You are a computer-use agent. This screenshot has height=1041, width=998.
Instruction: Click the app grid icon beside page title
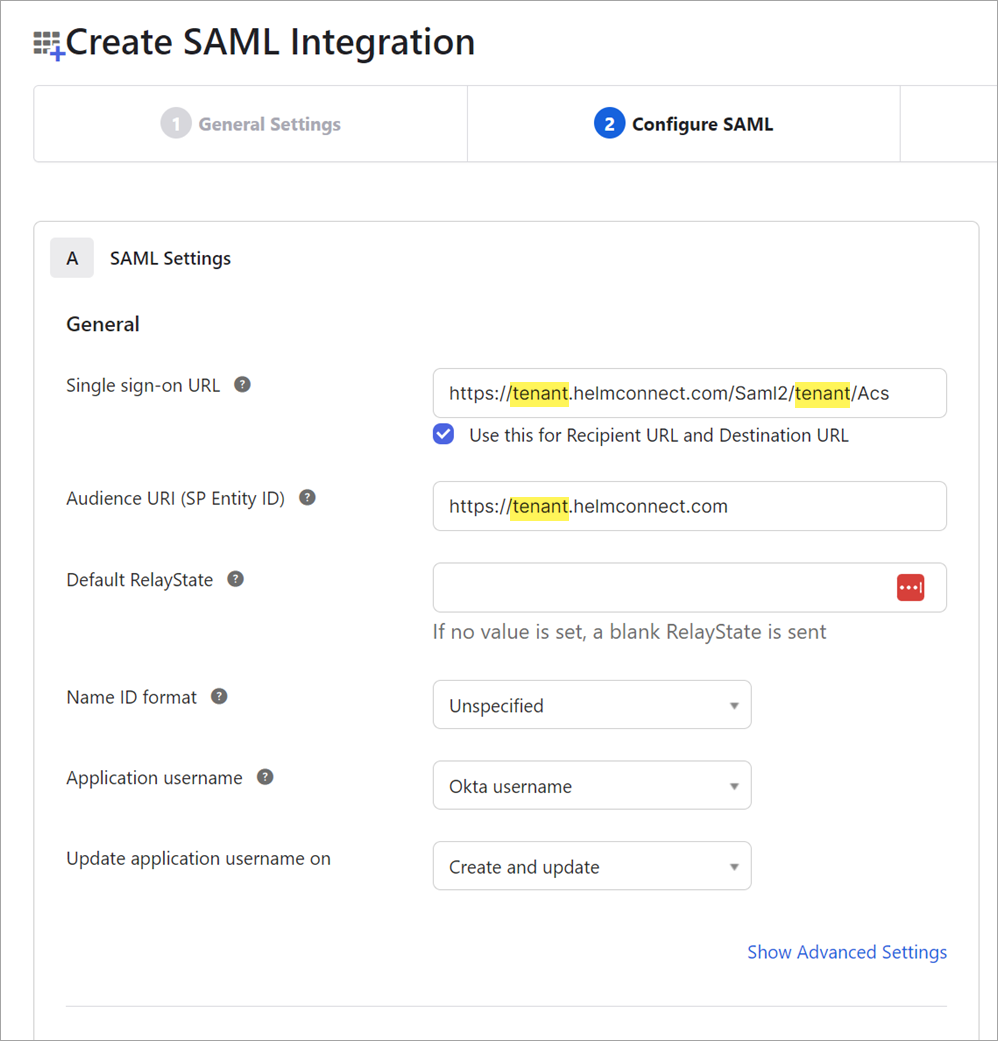[x=49, y=45]
